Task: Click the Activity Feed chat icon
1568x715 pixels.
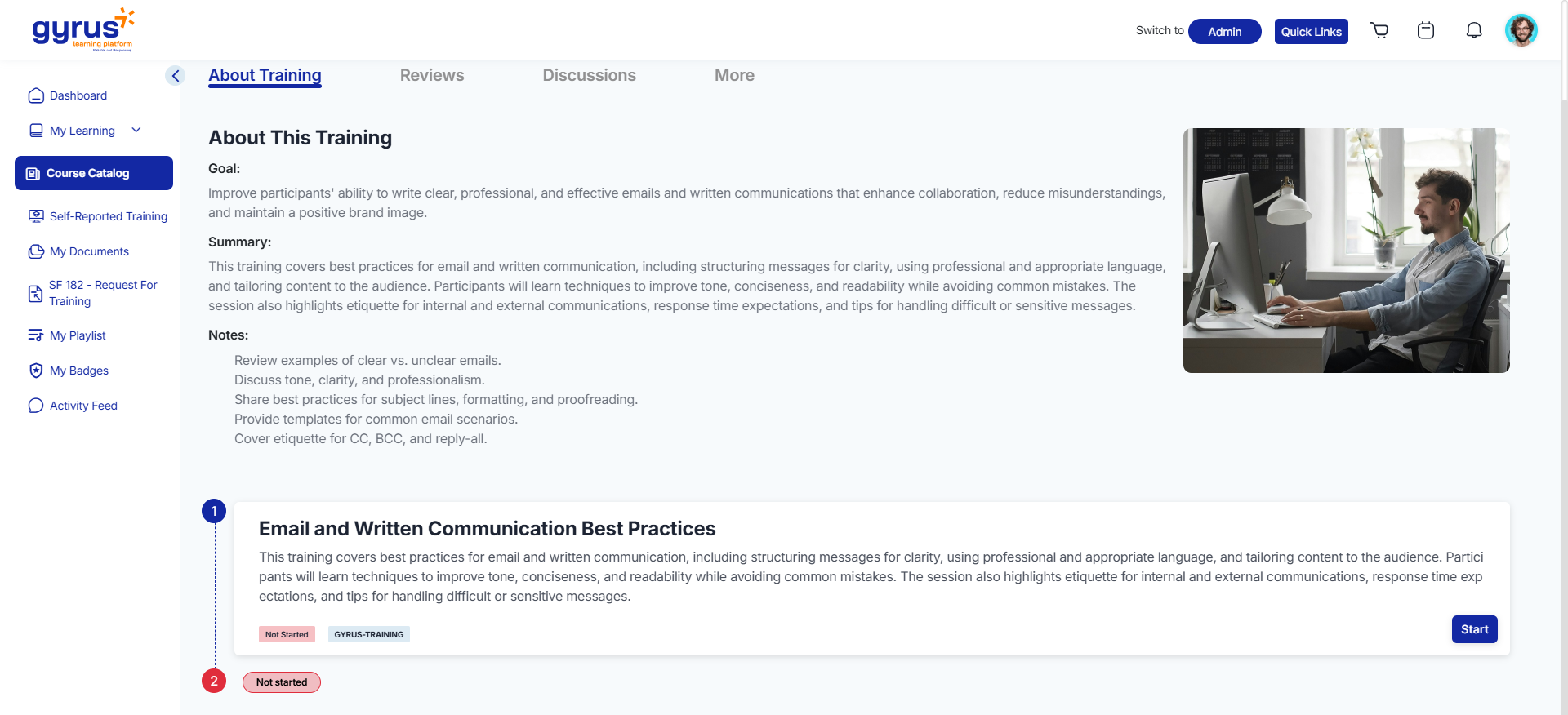Action: (x=36, y=406)
